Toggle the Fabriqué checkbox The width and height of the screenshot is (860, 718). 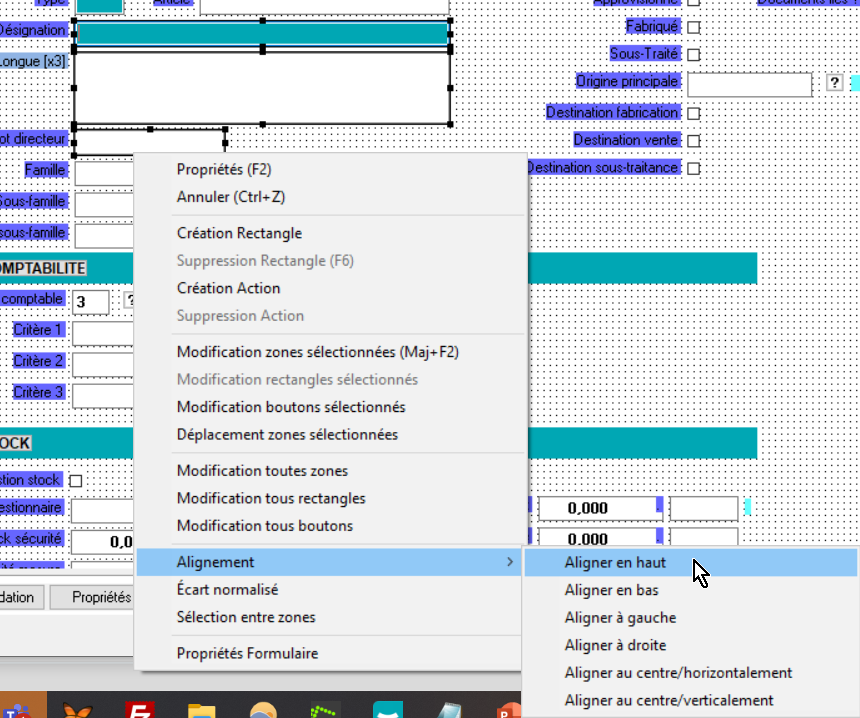(693, 27)
